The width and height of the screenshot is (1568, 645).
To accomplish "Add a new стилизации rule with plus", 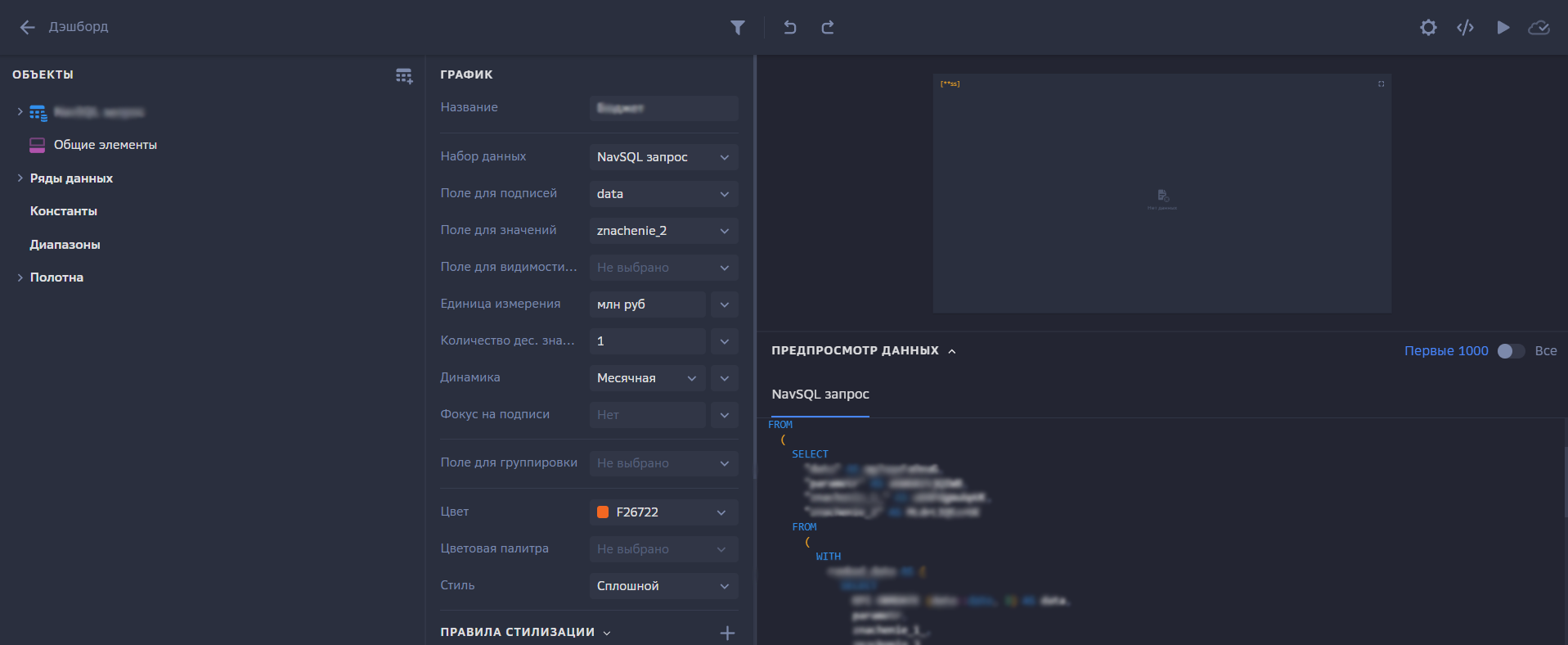I will coord(726,633).
